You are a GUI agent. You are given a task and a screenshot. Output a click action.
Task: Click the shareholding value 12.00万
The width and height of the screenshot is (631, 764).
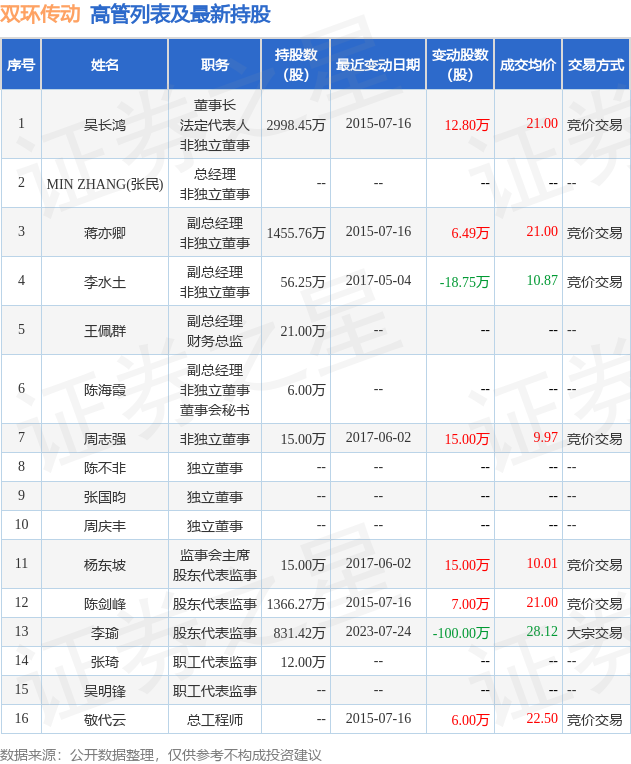(x=303, y=662)
